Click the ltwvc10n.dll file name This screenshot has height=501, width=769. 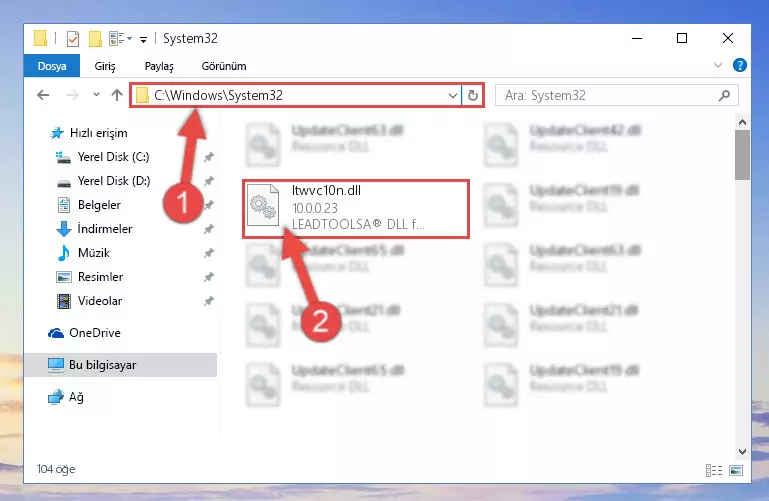point(326,190)
